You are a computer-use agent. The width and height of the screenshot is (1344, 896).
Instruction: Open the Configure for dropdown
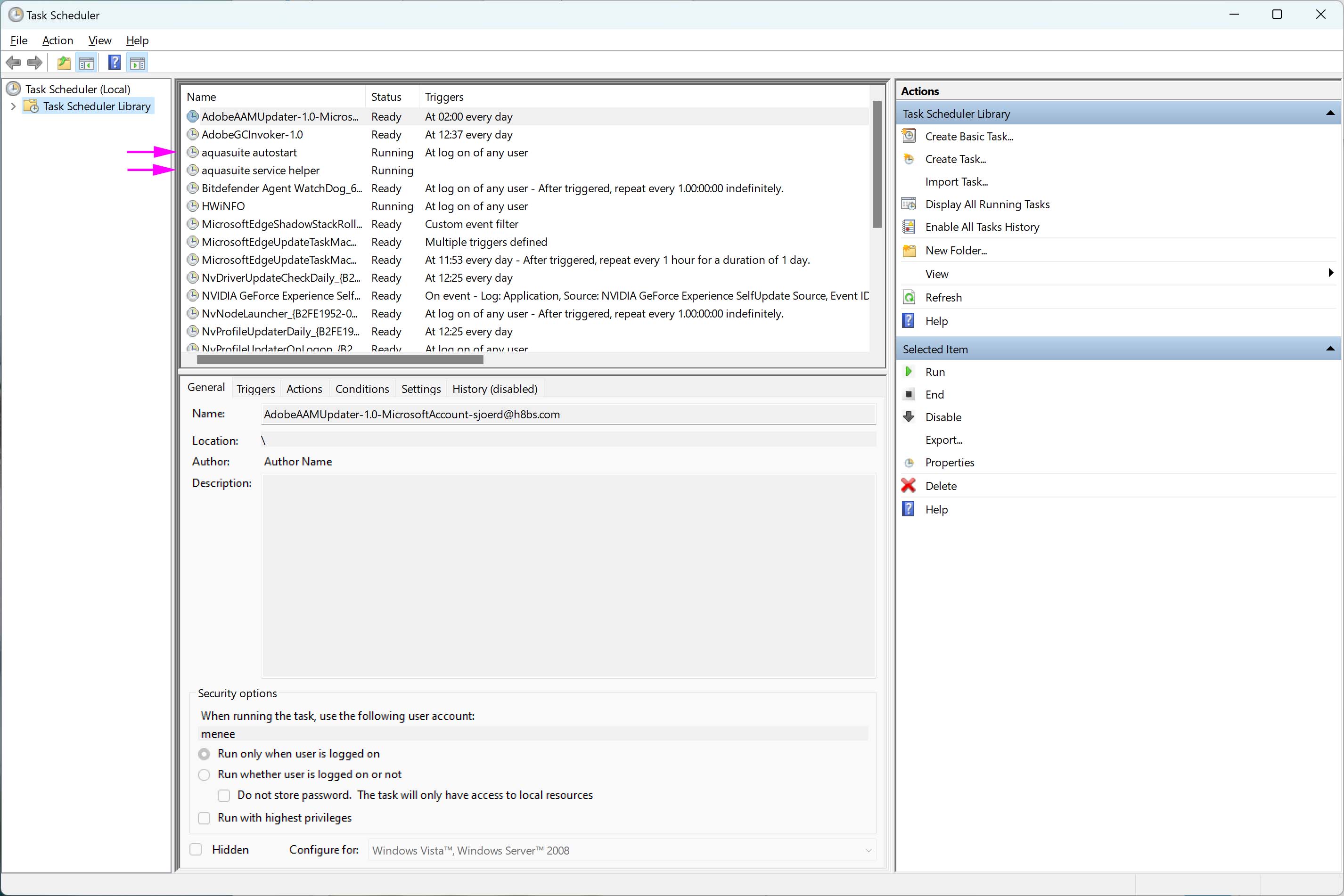[868, 850]
